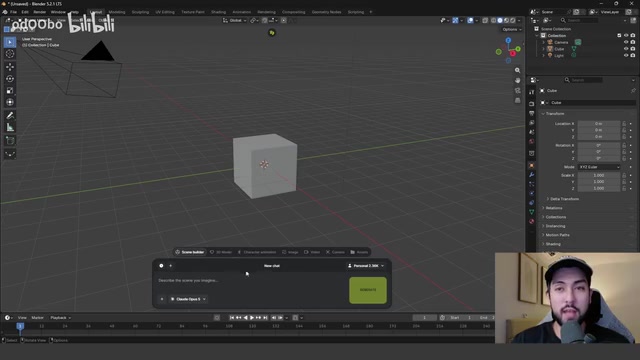Open the Playback dropdown in timeline

[x=60, y=318]
